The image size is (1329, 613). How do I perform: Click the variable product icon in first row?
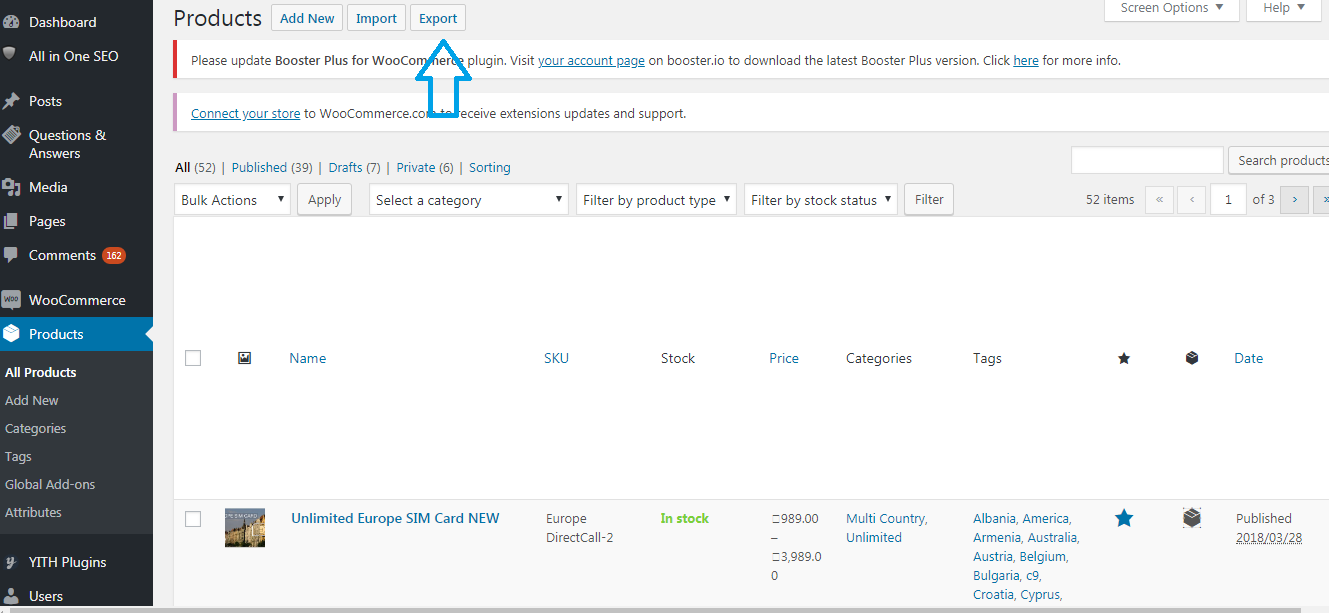(1192, 518)
